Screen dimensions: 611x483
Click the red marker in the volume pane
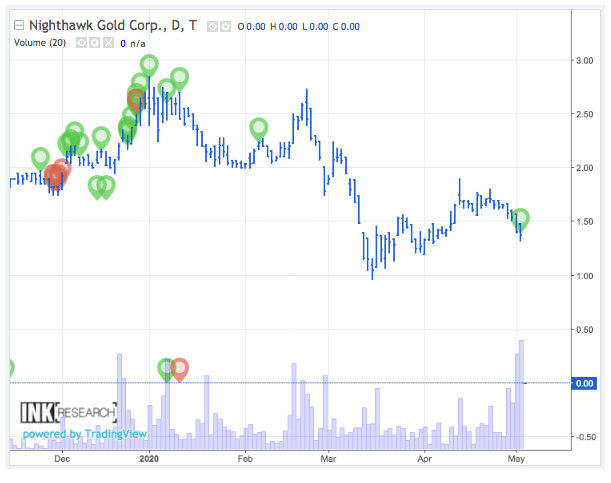coord(180,369)
